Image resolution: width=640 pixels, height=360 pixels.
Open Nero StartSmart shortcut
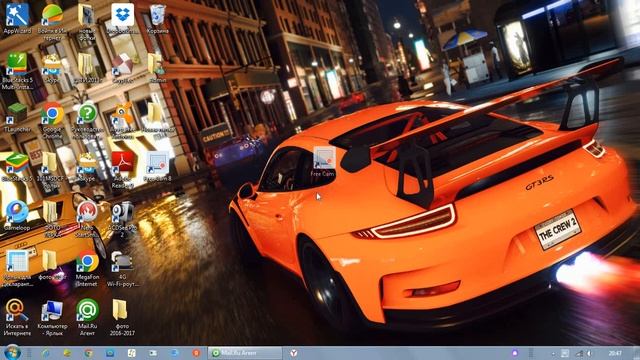click(87, 219)
